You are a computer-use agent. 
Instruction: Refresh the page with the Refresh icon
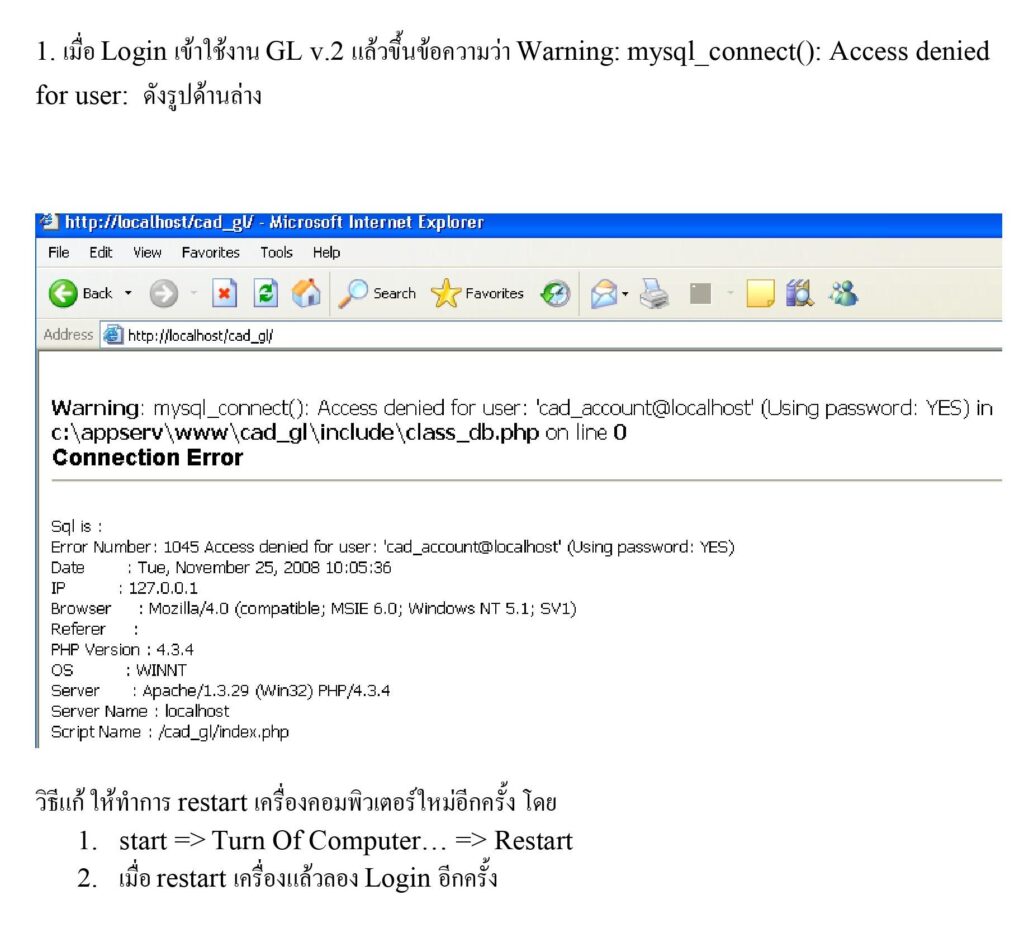click(266, 293)
